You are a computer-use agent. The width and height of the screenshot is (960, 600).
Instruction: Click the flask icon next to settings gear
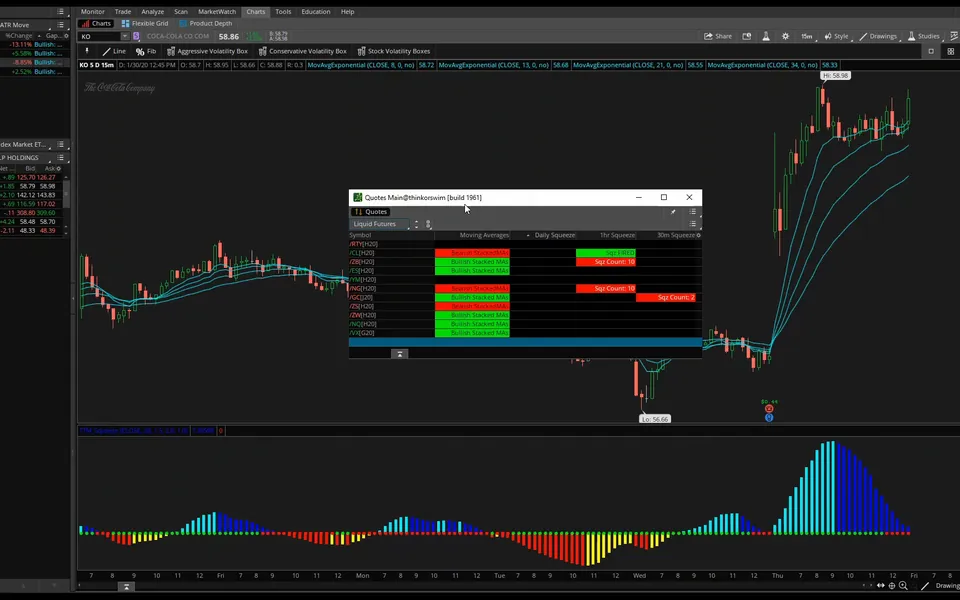coord(766,36)
